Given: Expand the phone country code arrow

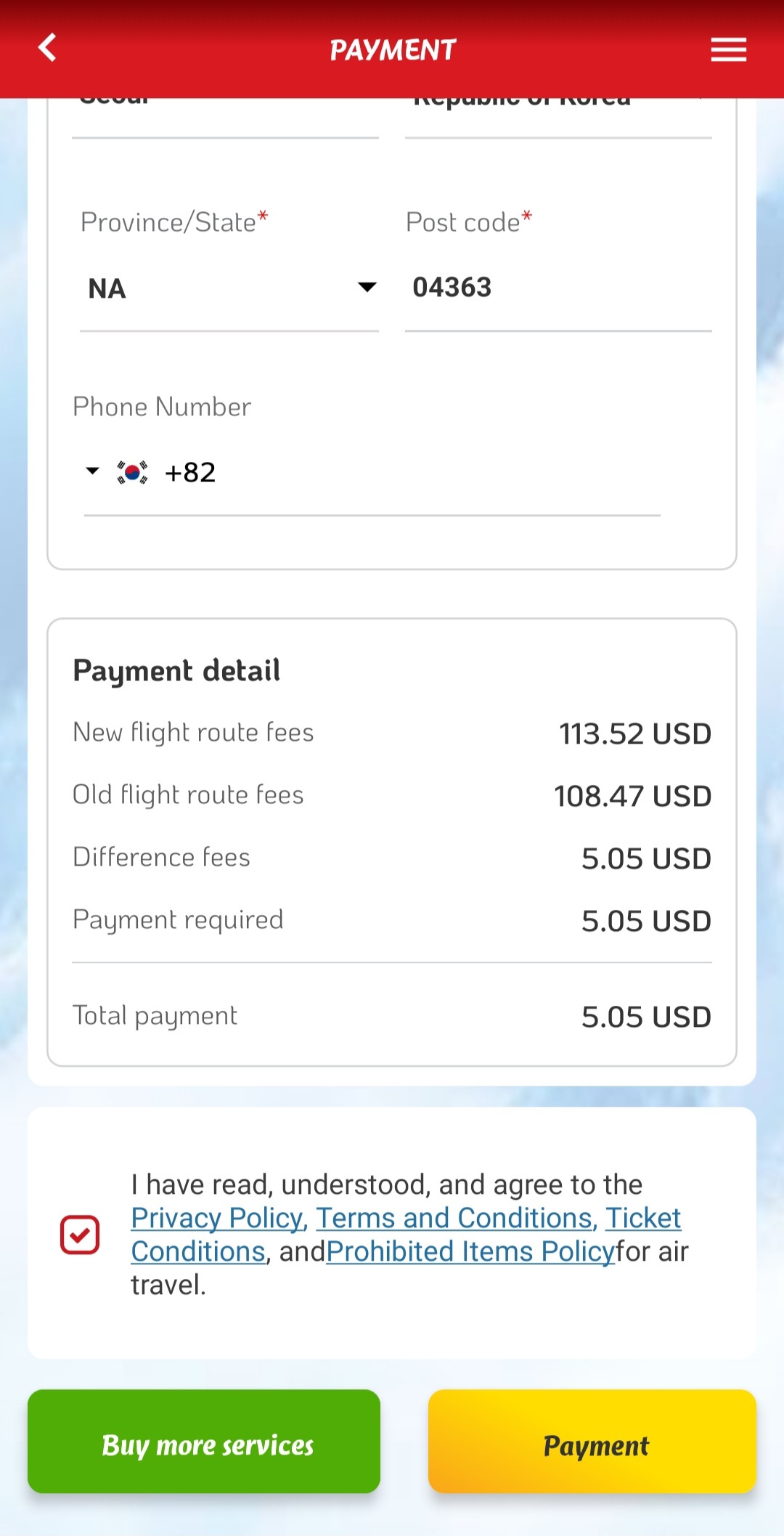Looking at the screenshot, I should point(92,471).
